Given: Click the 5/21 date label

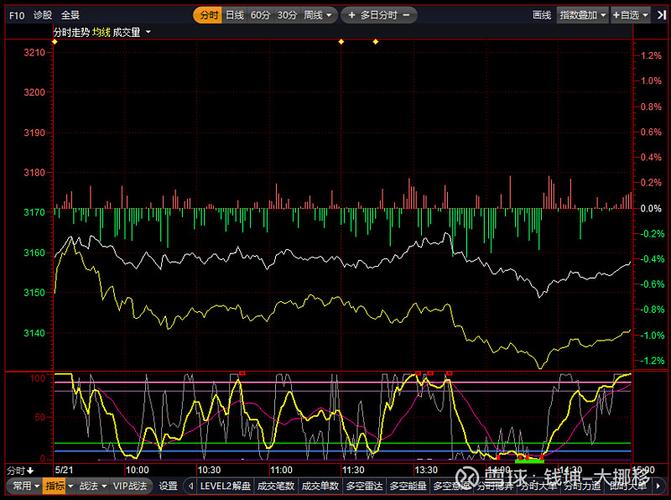Looking at the screenshot, I should pos(64,470).
